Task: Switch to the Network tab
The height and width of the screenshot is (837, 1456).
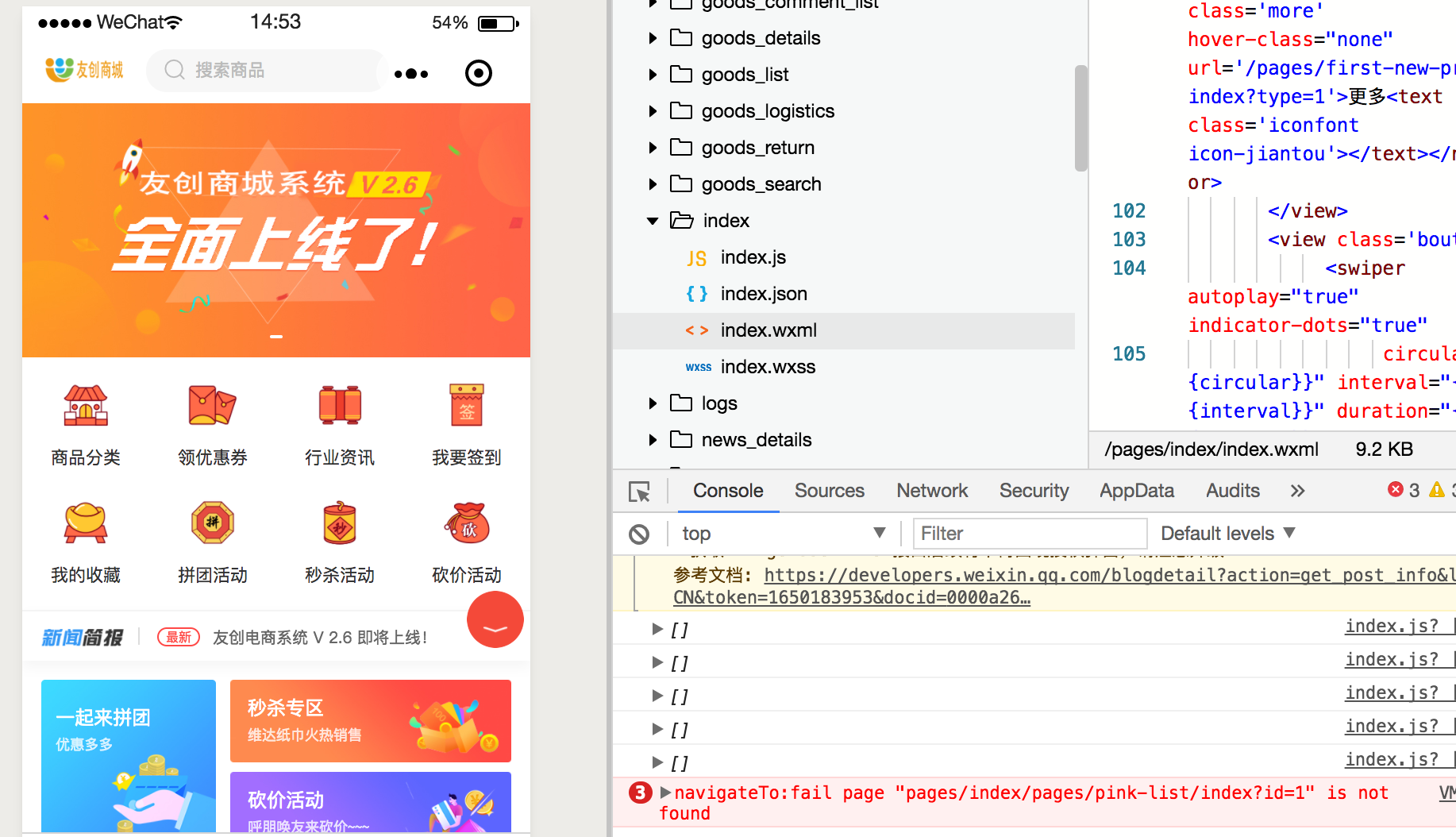Action: tap(932, 491)
